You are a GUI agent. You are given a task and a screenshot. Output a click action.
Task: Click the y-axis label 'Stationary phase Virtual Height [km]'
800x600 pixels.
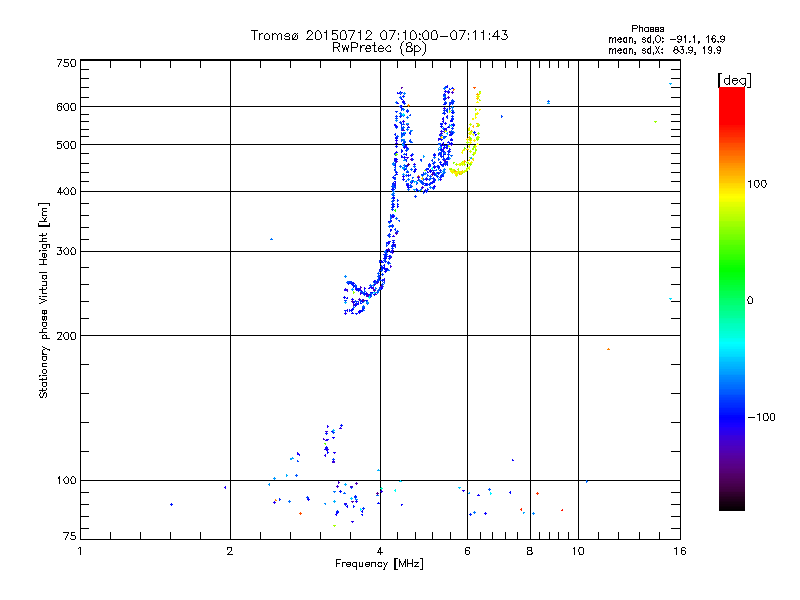pos(44,300)
